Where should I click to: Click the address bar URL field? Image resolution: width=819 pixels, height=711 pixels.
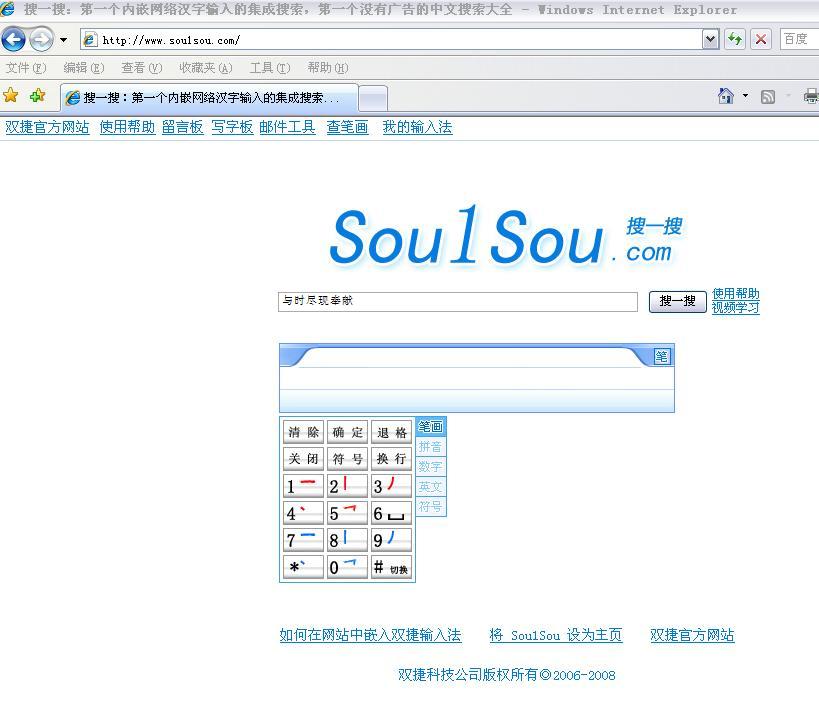coord(392,40)
